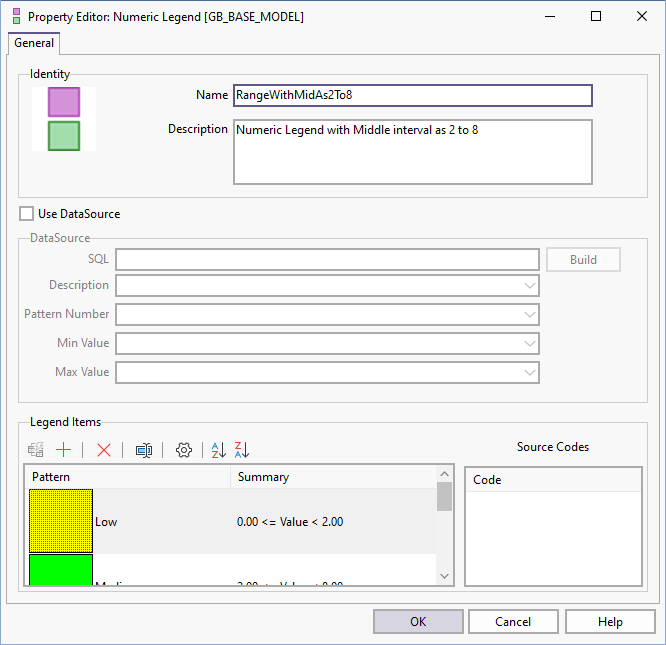Enable the Use DataSource checkbox
Viewport: 666px width, 645px height.
[x=26, y=214]
